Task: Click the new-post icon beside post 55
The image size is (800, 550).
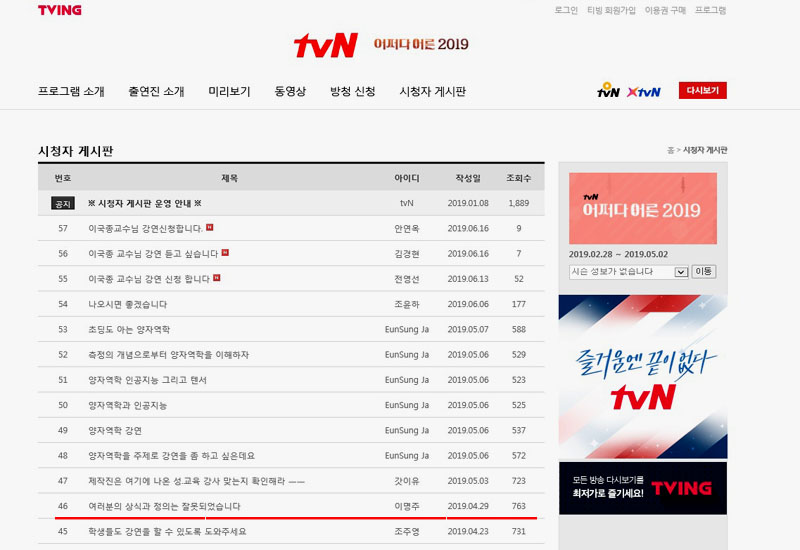Action: (x=217, y=278)
